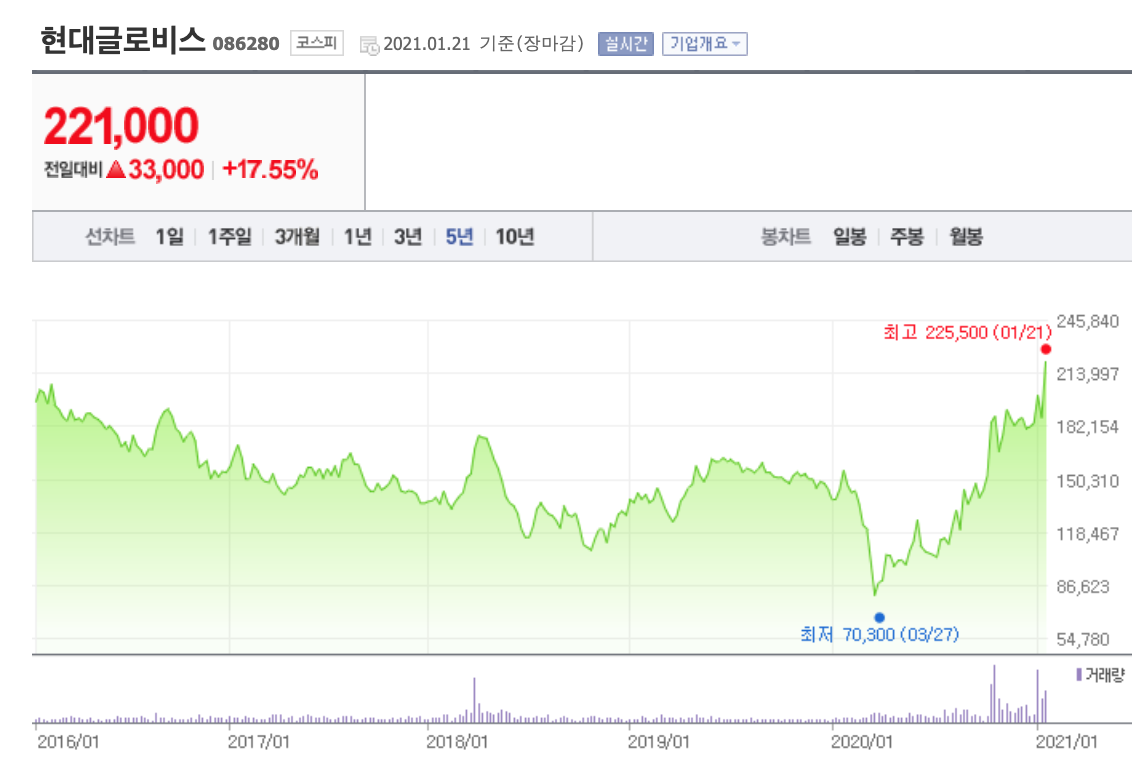Viewport: 1132px width, 776px height.
Task: Click the 150,310 y-axis value
Action: [1087, 481]
